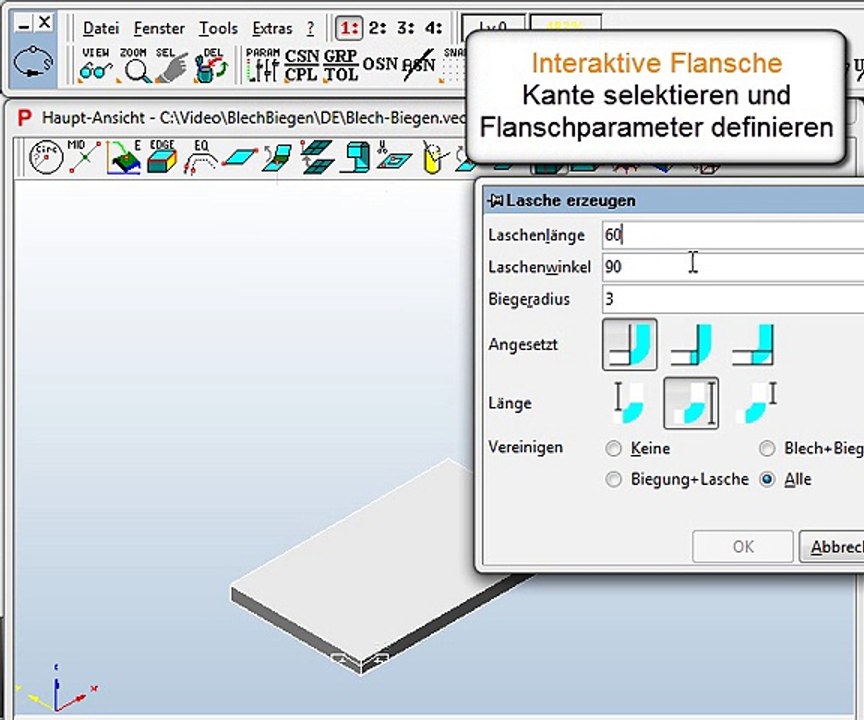Image resolution: width=864 pixels, height=720 pixels.
Task: Select the EDGE box tool
Action: [162, 158]
